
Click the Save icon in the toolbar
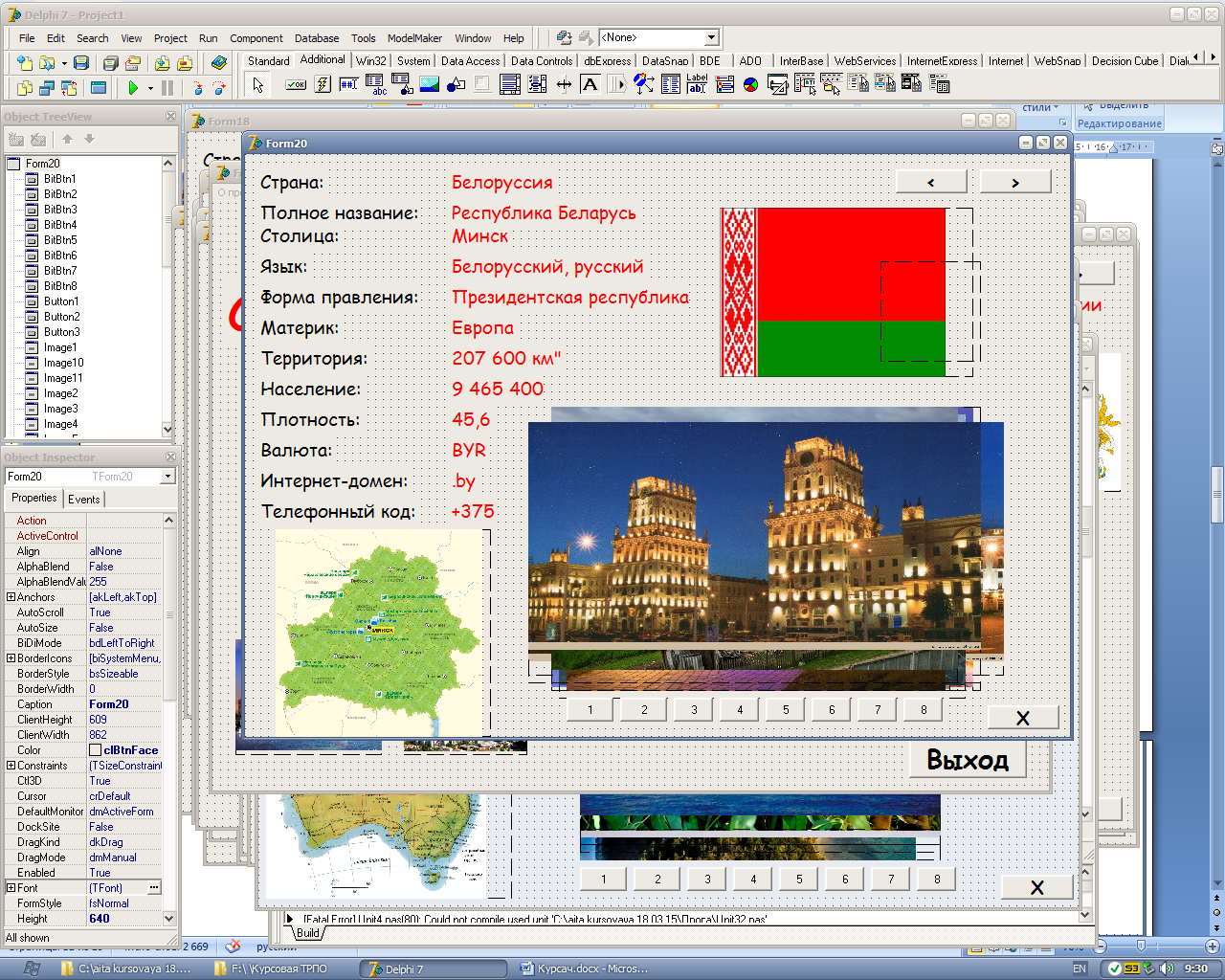81,63
